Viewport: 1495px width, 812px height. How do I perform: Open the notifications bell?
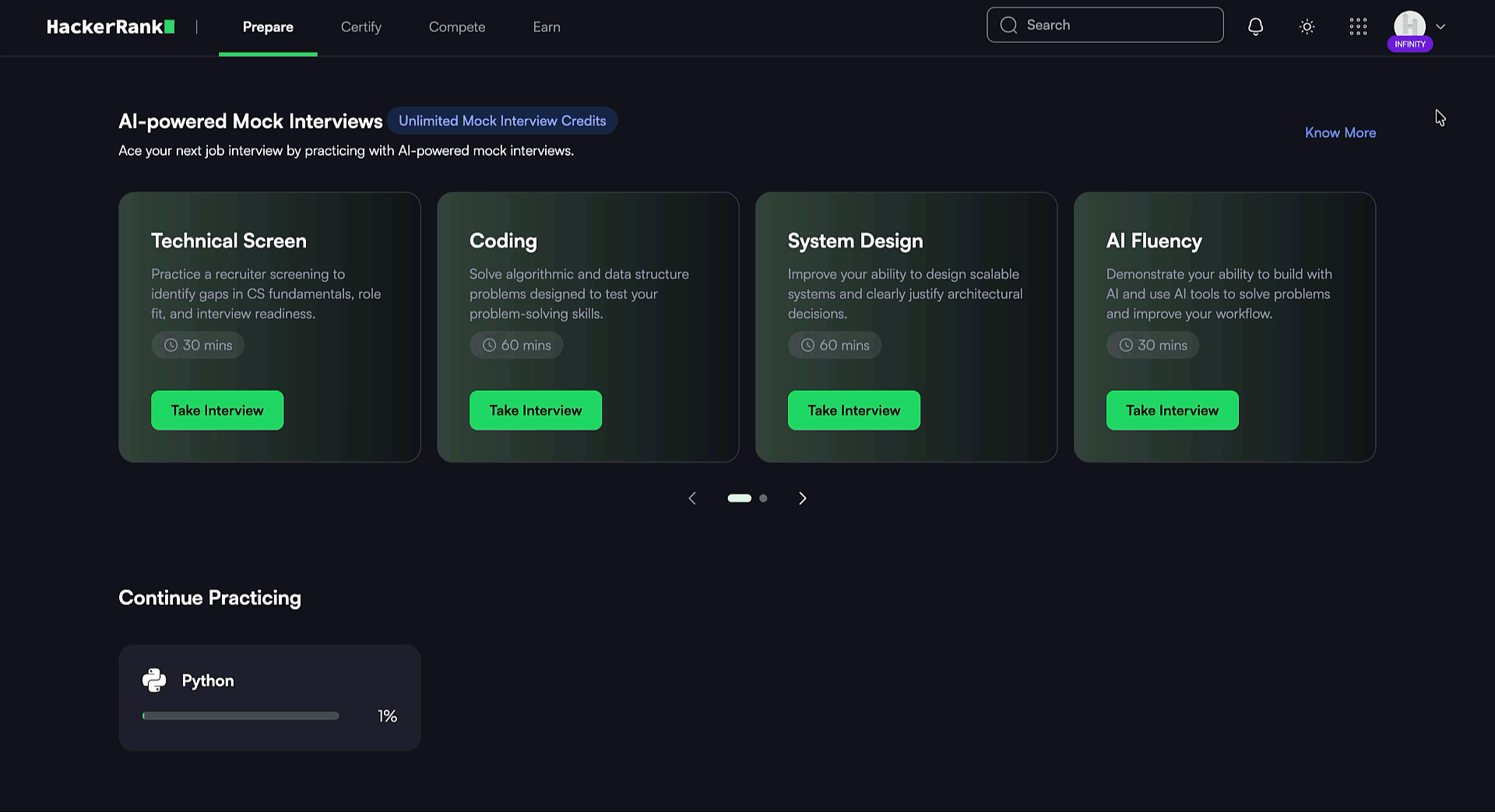[x=1255, y=26]
